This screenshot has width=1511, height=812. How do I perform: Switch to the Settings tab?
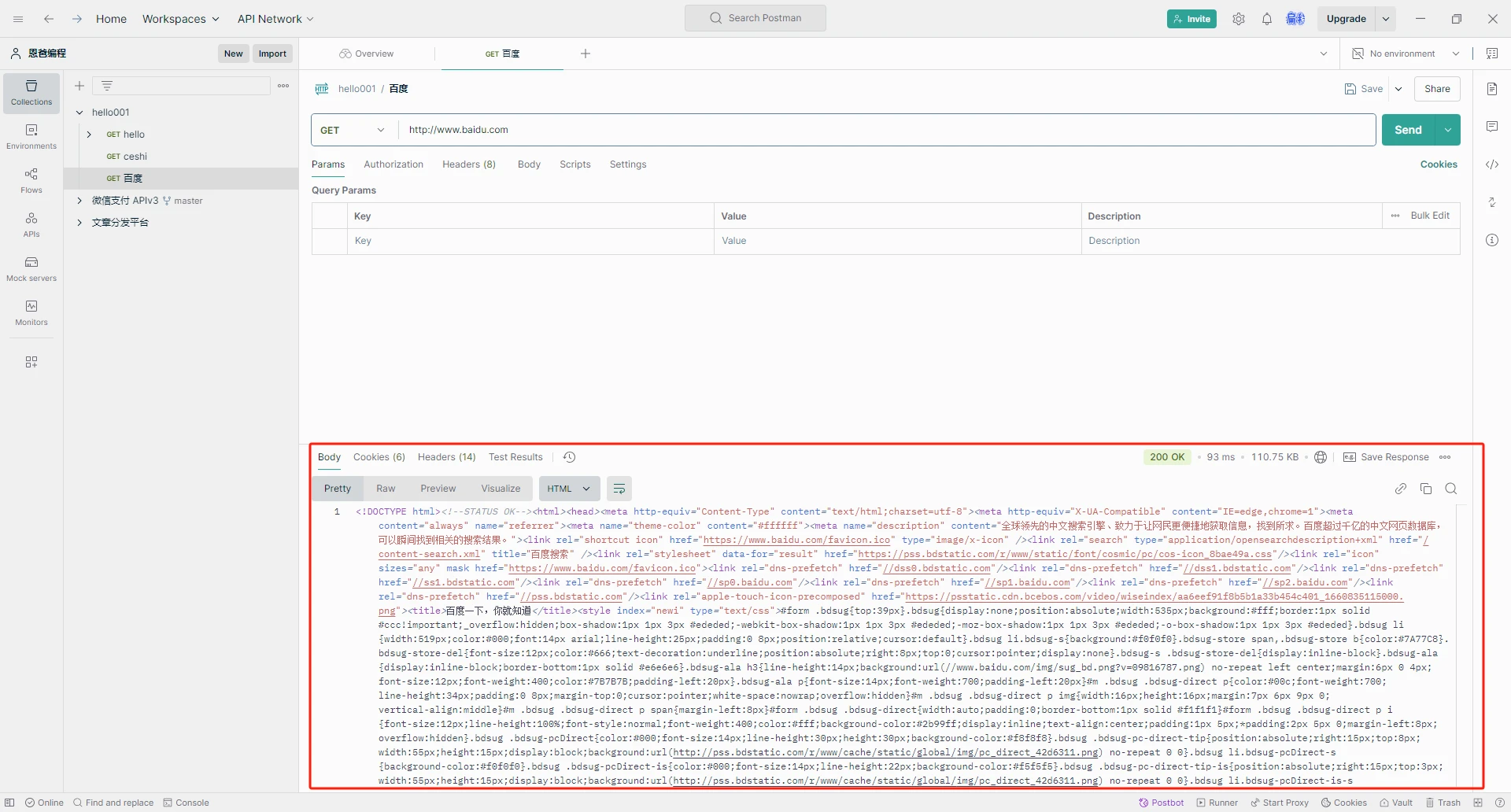point(628,164)
